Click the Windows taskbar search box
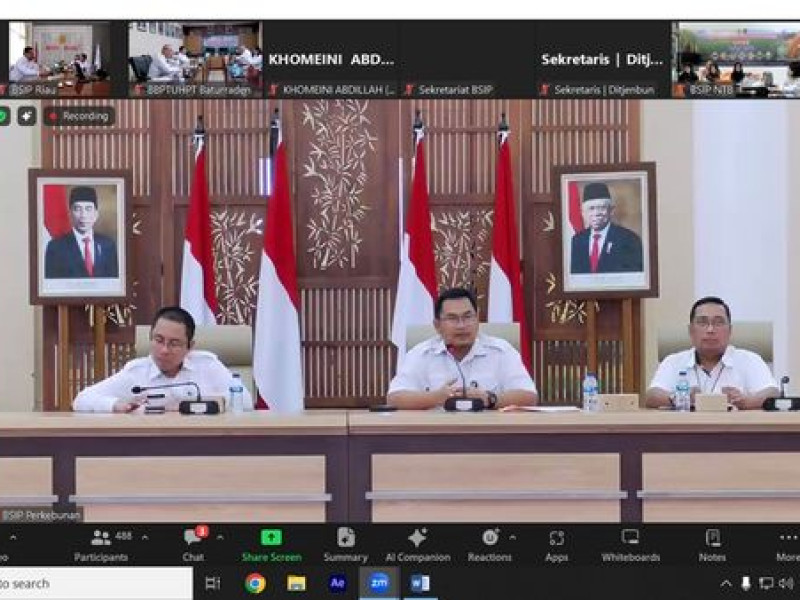This screenshot has width=800, height=600. point(95,583)
